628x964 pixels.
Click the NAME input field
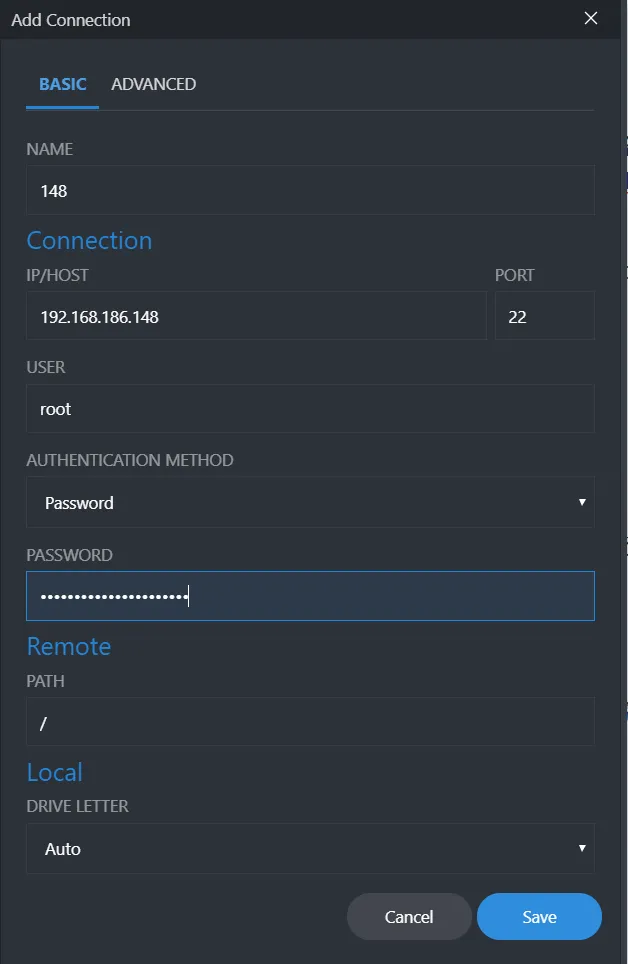310,190
